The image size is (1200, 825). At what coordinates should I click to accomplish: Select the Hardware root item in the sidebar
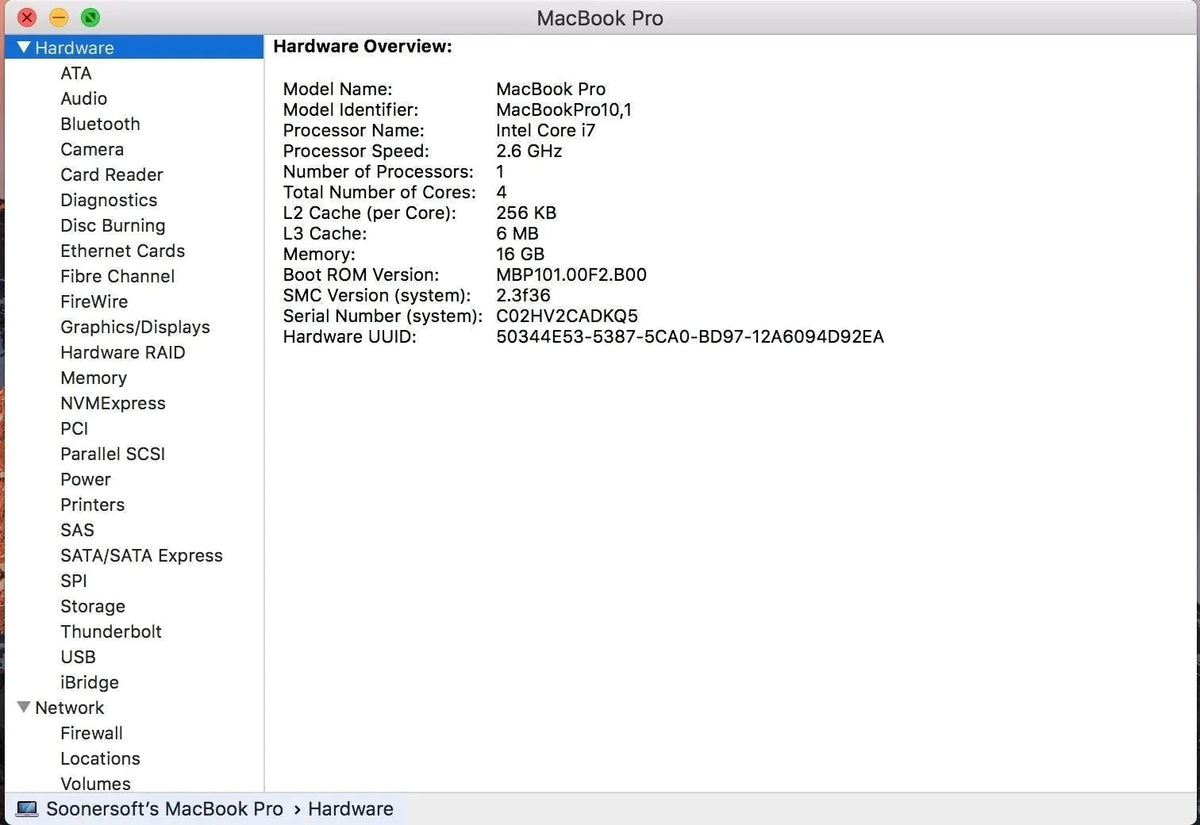75,47
